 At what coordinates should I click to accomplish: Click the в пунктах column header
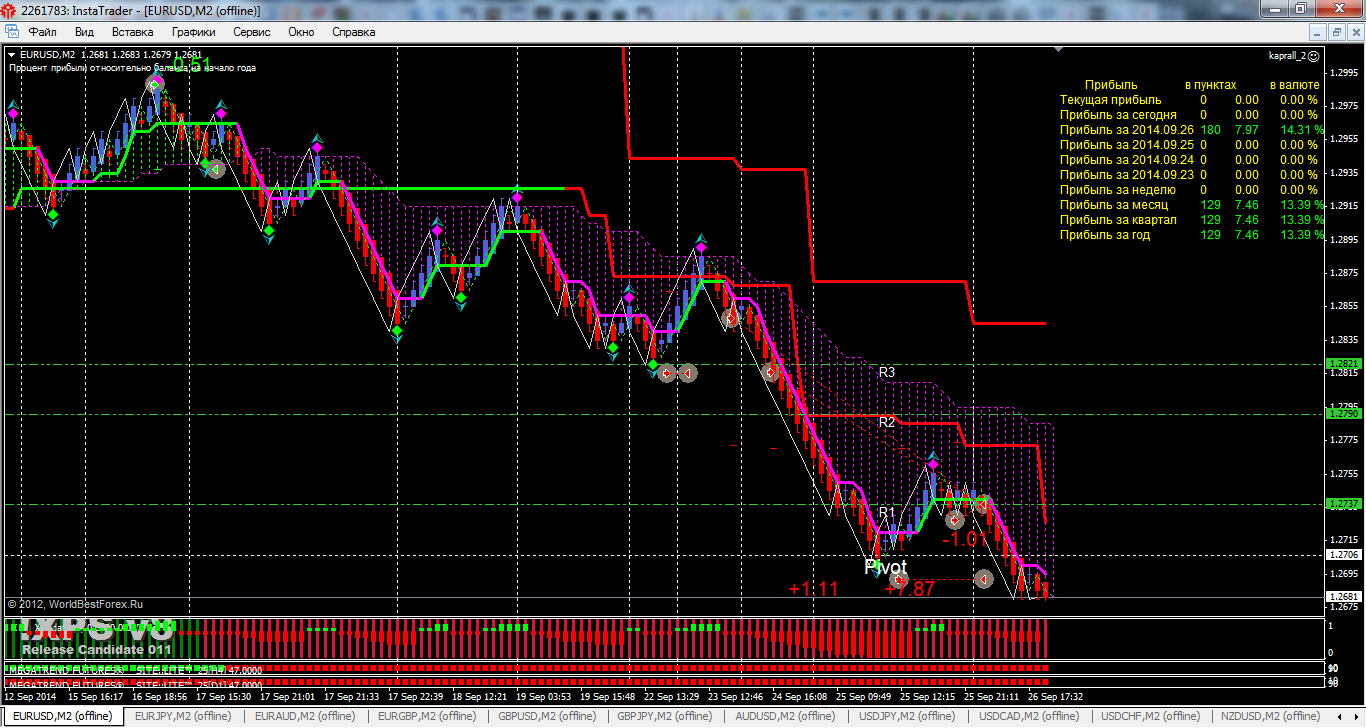click(x=1211, y=85)
